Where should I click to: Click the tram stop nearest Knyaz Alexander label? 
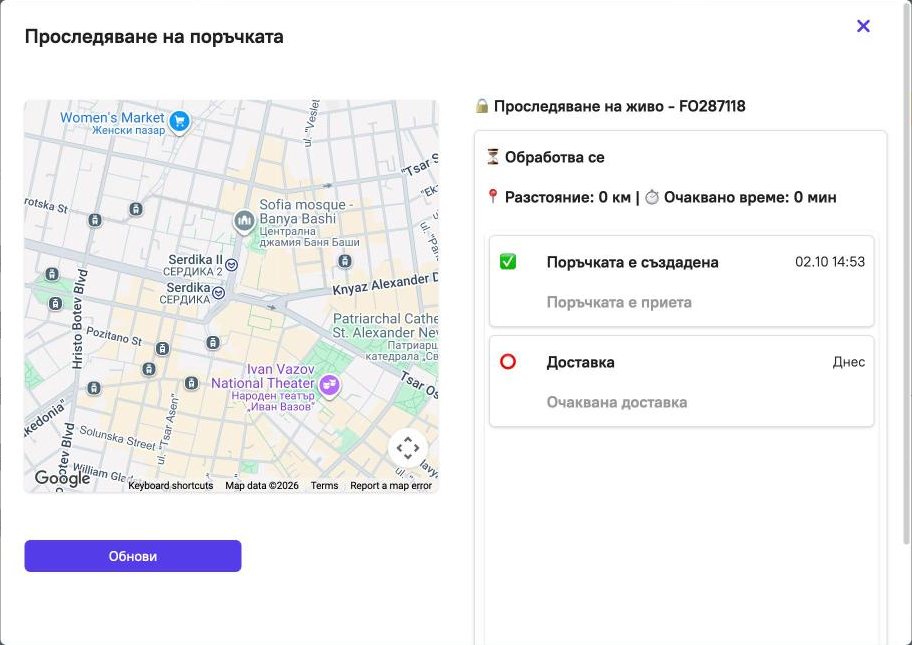point(345,261)
